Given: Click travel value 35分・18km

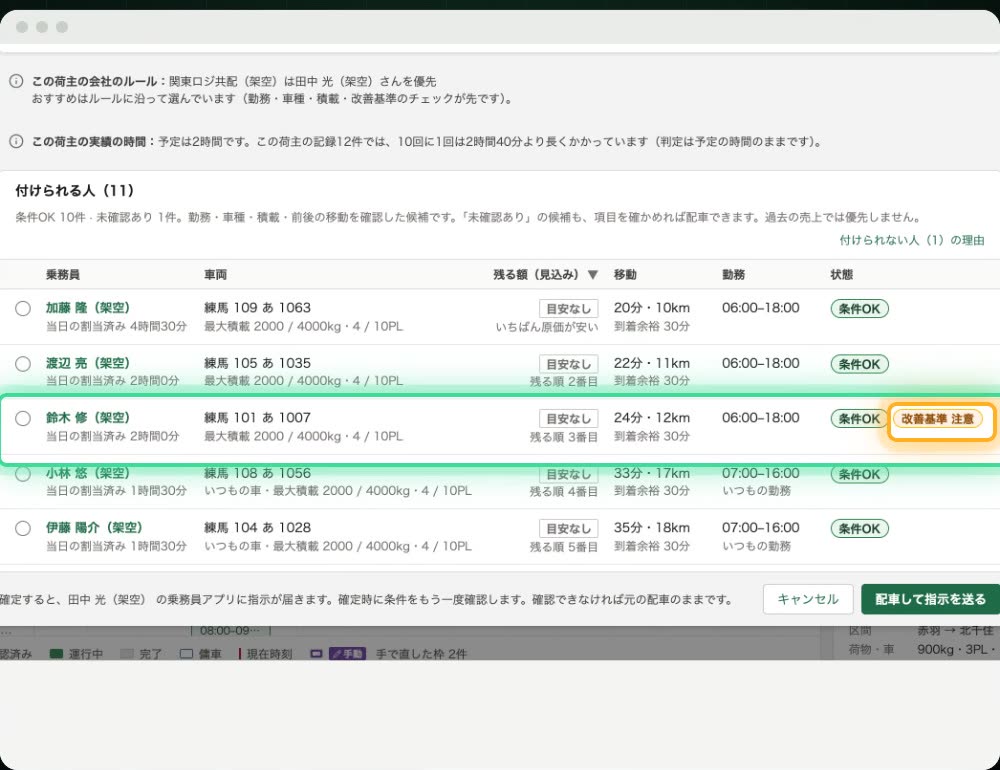Looking at the screenshot, I should (652, 528).
